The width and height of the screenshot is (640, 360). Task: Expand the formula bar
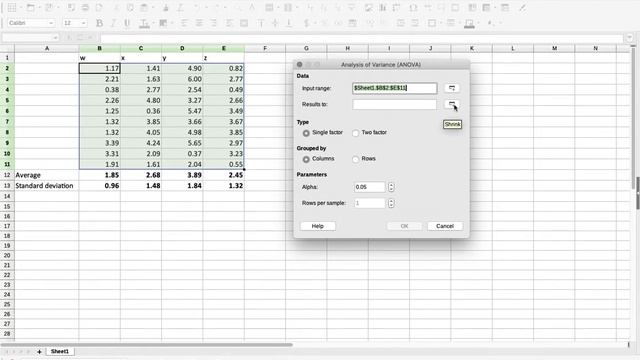click(x=629, y=38)
